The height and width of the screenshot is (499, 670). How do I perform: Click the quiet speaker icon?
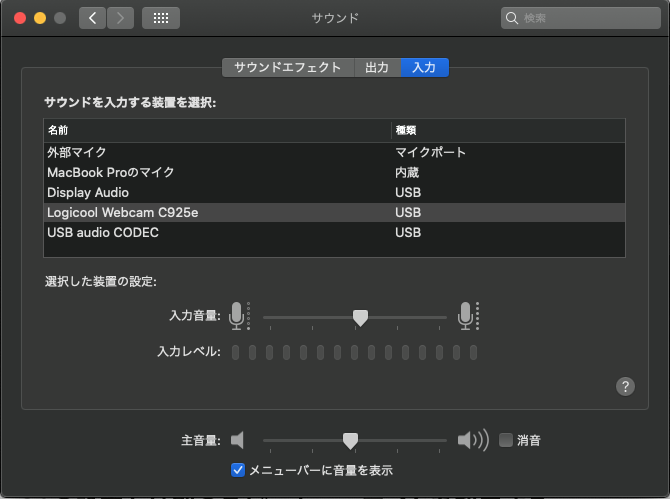237,440
